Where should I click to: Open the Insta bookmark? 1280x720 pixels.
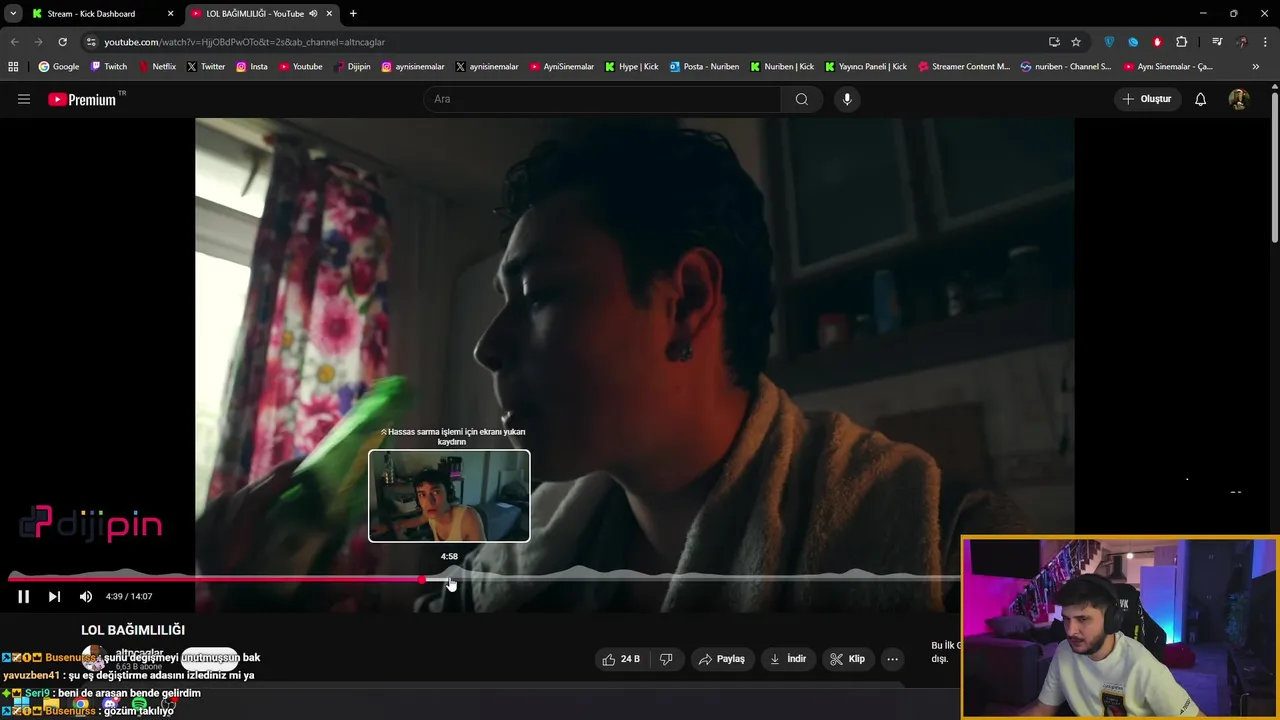pyautogui.click(x=252, y=67)
